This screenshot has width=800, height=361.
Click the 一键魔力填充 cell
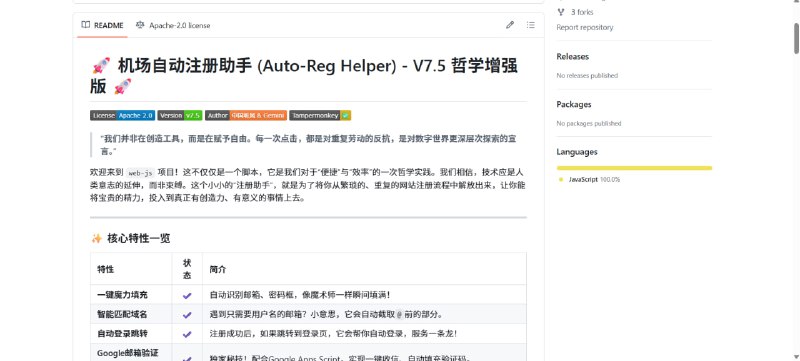pyautogui.click(x=131, y=295)
